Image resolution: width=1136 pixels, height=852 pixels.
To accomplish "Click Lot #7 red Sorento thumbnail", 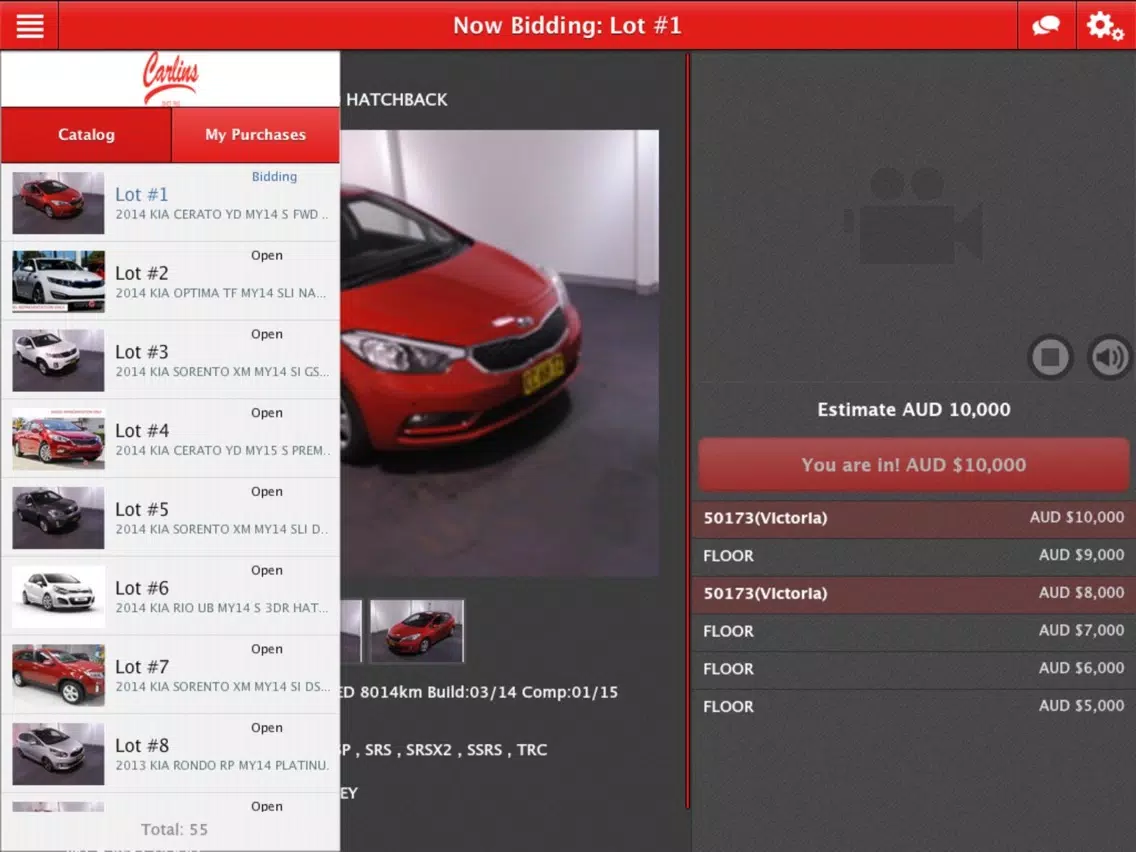I will tap(59, 675).
